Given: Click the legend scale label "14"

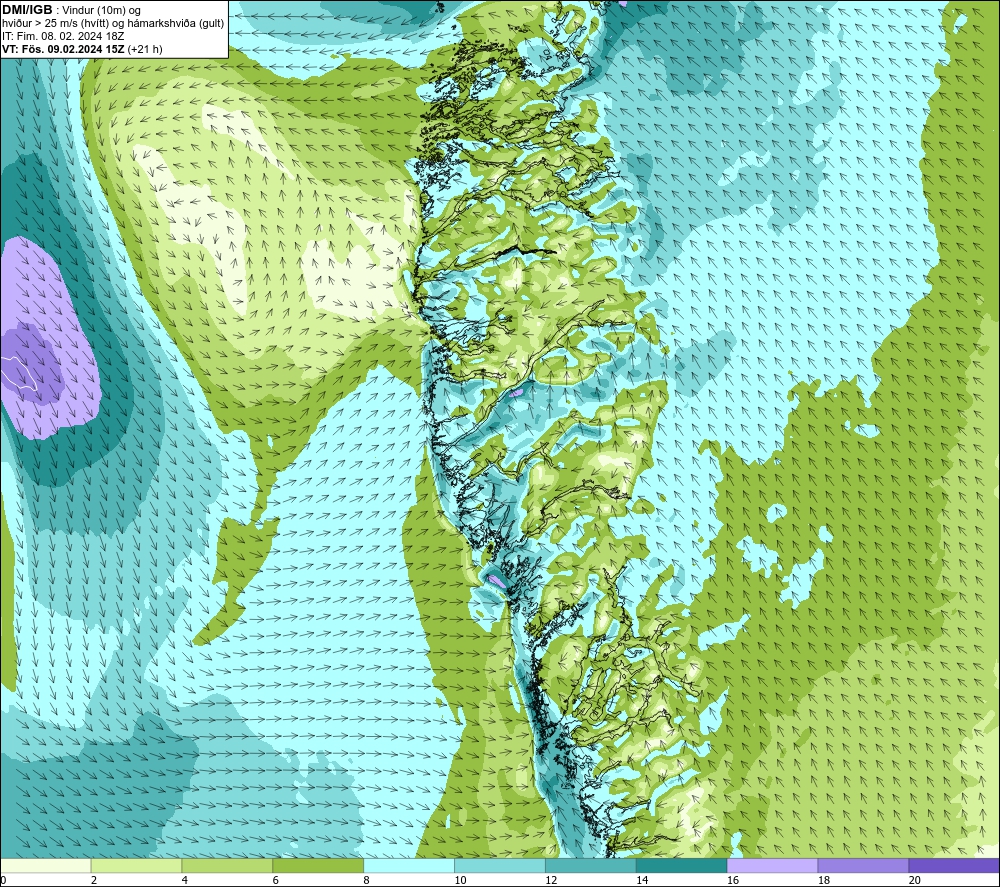Looking at the screenshot, I should coord(642,881).
